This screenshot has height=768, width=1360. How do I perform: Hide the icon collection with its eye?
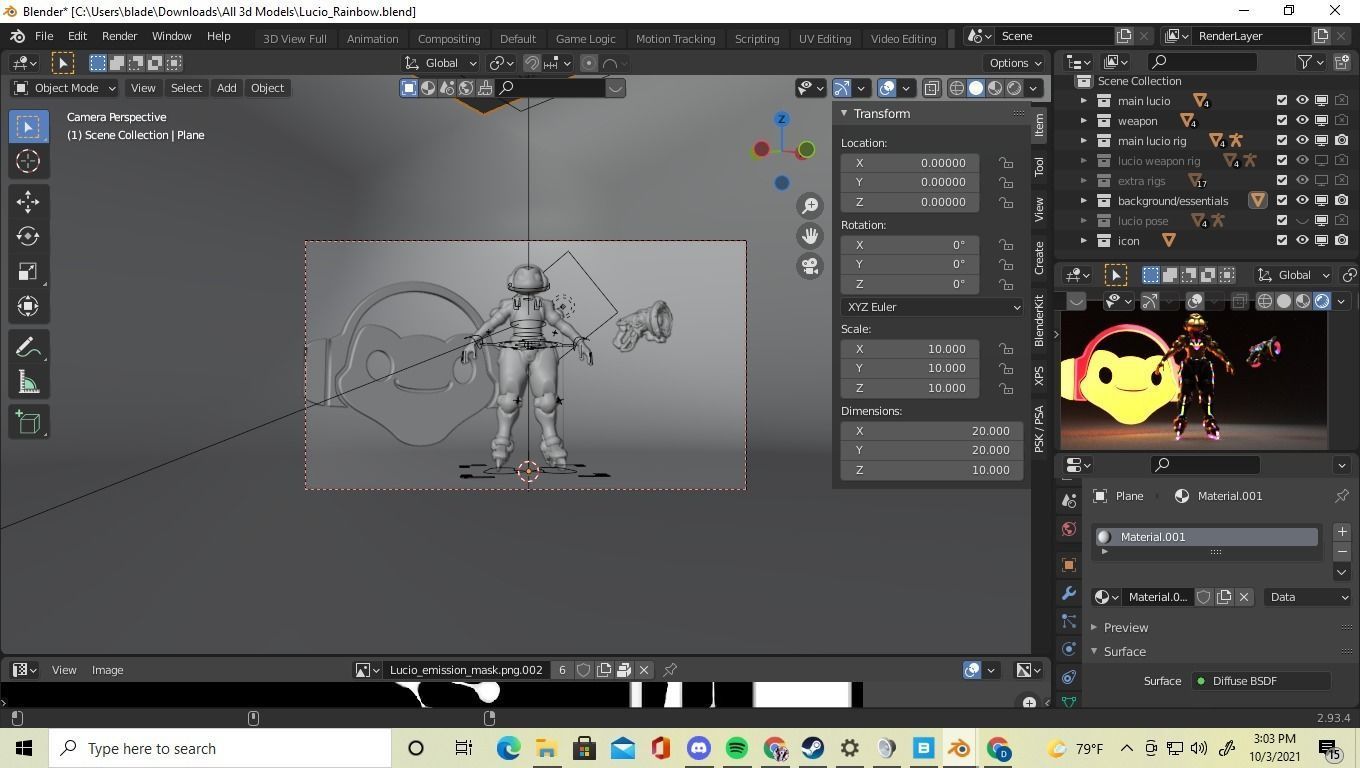coord(1302,241)
